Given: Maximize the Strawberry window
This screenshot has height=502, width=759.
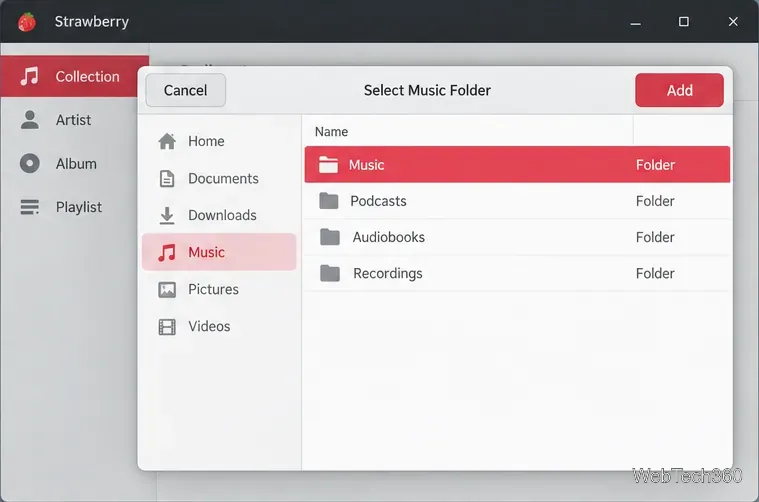Looking at the screenshot, I should [683, 22].
